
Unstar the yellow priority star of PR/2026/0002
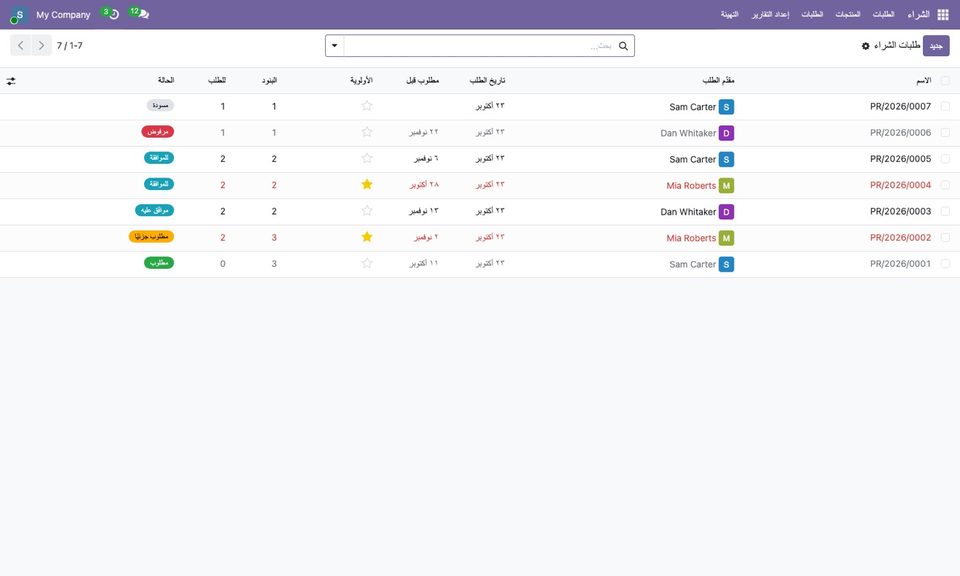click(367, 237)
